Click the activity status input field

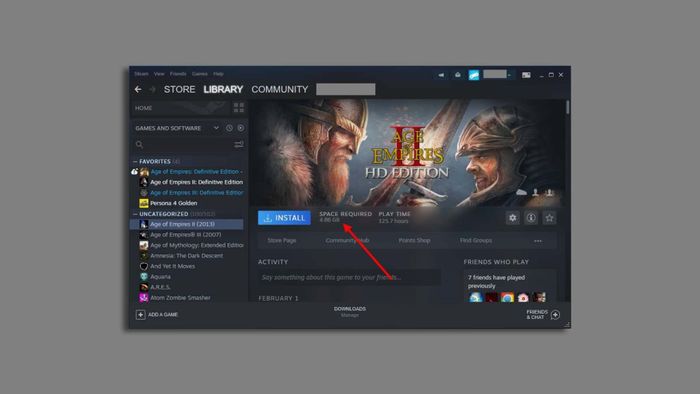(349, 277)
